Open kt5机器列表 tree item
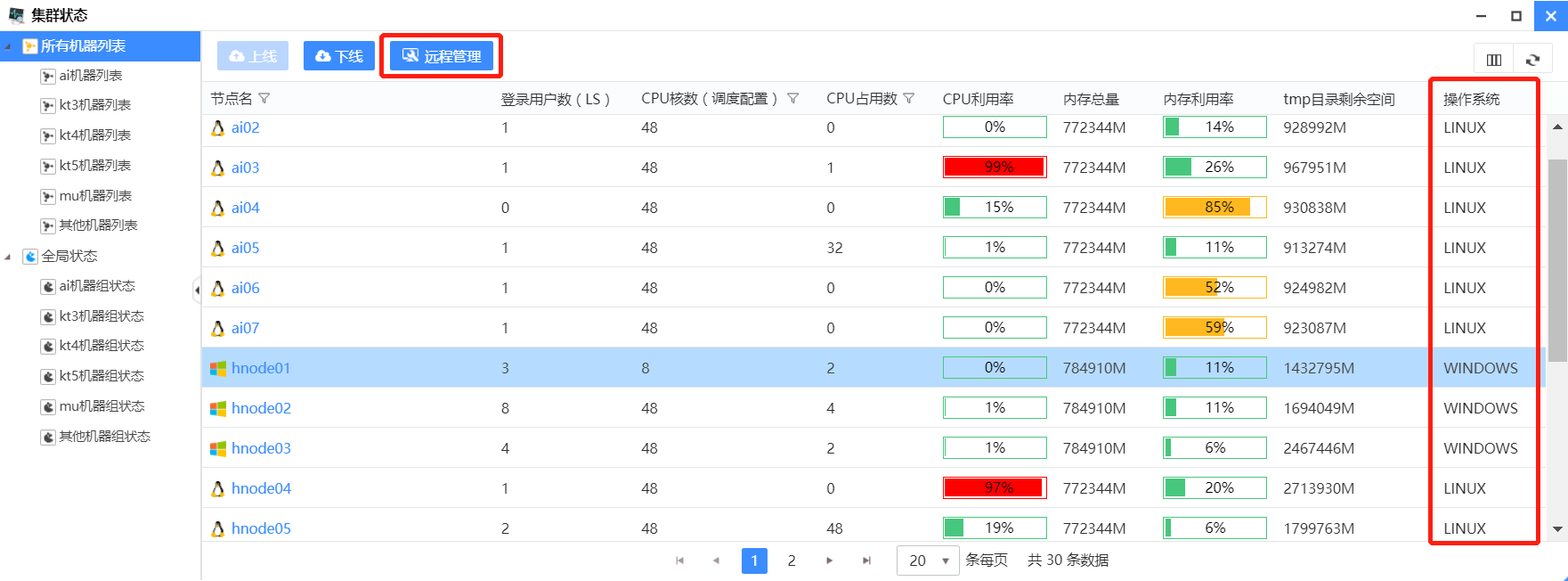1568x581 pixels. pos(94,166)
